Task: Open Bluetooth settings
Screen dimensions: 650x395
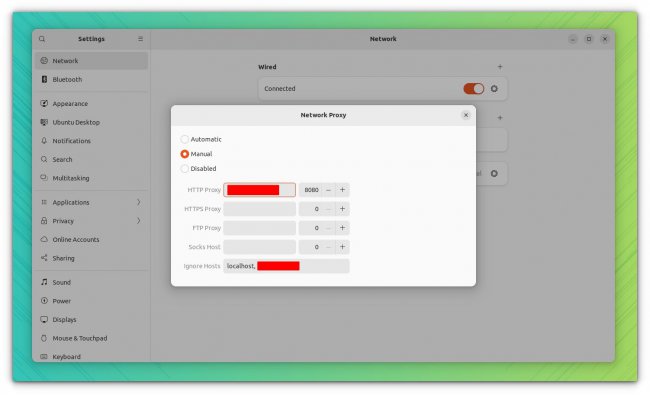Action: [x=91, y=80]
